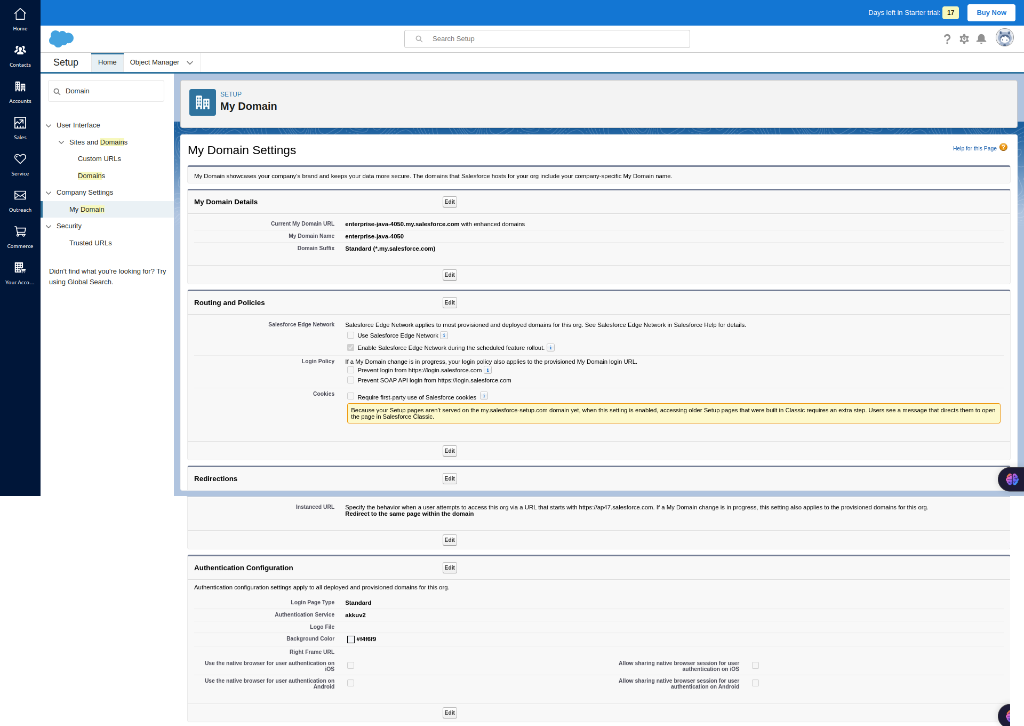1024x726 pixels.
Task: Open the Commerce cart icon
Action: (20, 232)
